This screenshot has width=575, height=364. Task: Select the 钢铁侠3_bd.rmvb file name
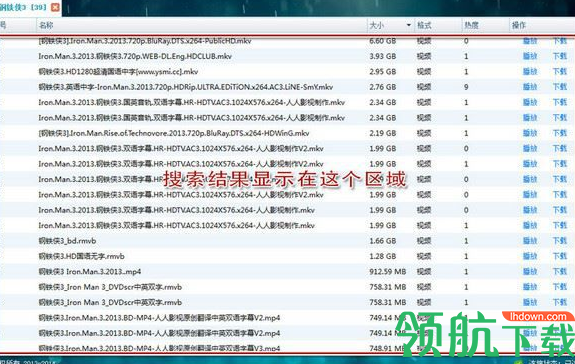tap(67, 241)
